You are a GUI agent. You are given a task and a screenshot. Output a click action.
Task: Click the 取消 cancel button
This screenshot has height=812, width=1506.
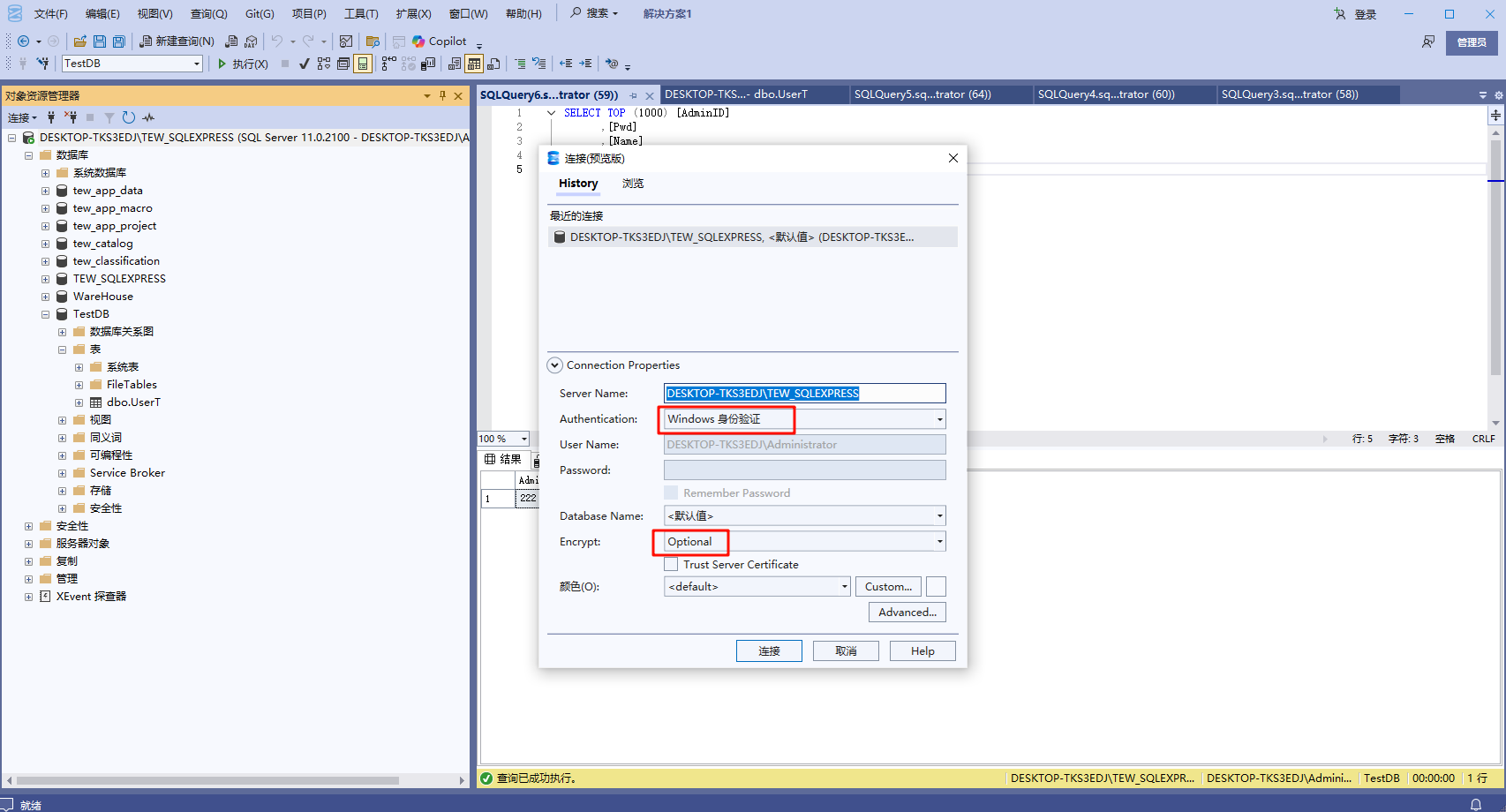(846, 650)
